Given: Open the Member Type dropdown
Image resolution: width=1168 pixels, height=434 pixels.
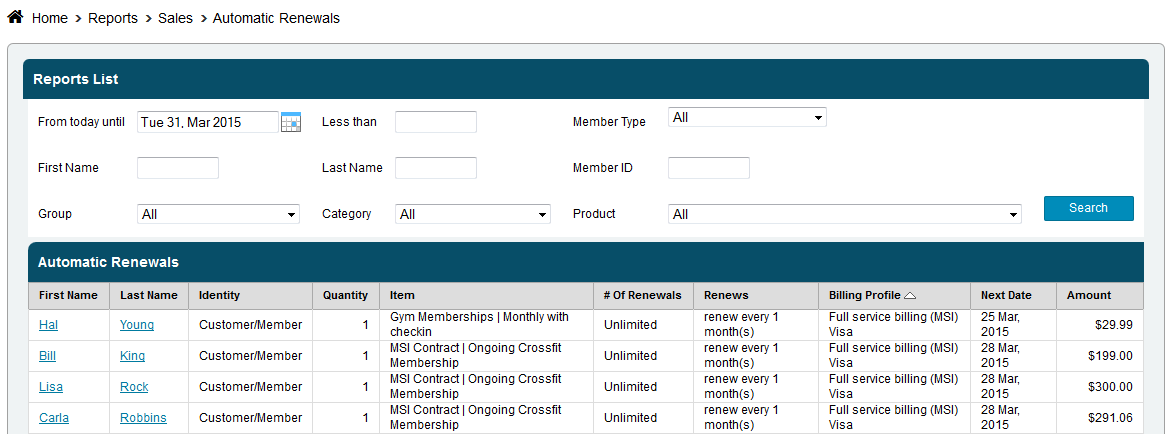Looking at the screenshot, I should coord(747,118).
